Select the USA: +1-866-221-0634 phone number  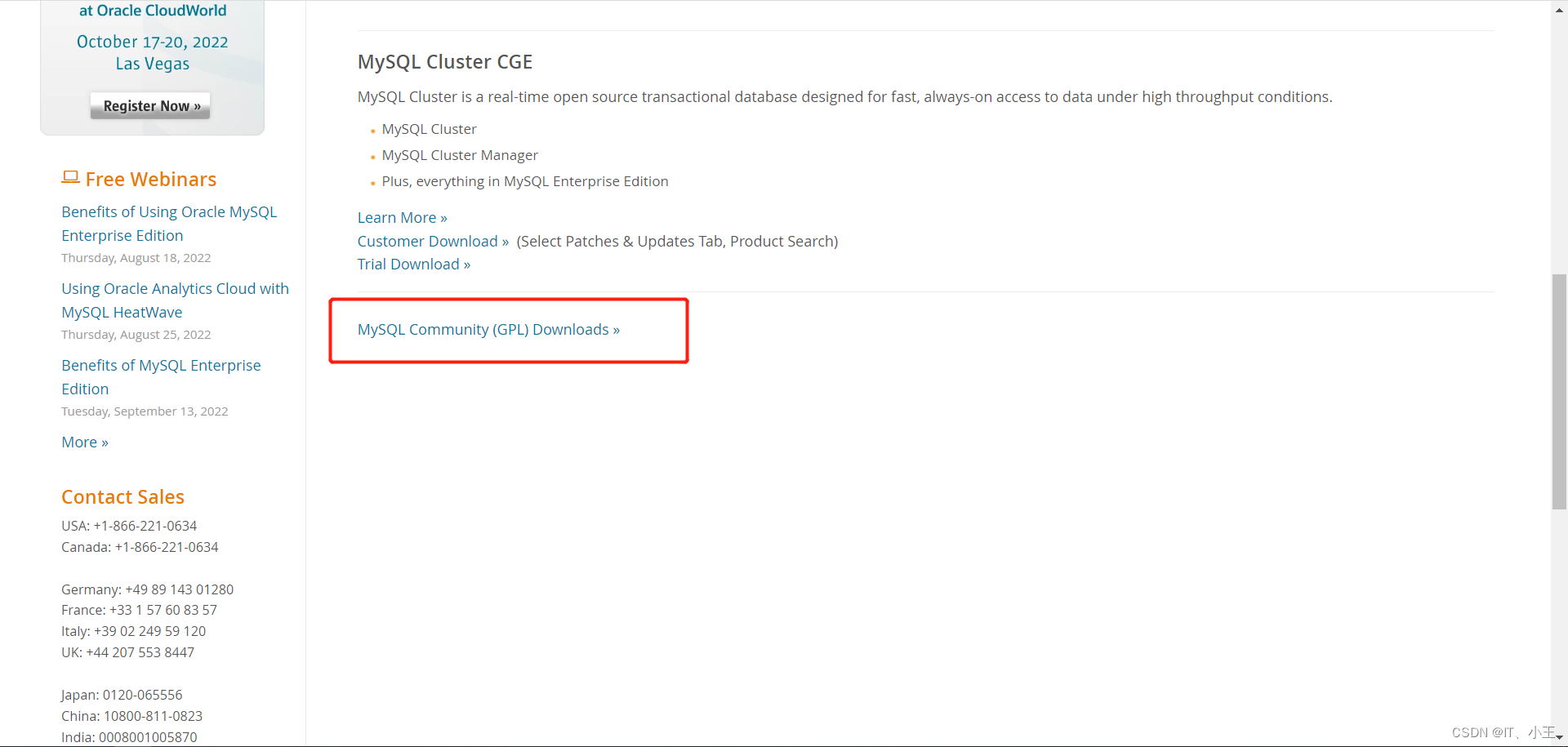129,526
